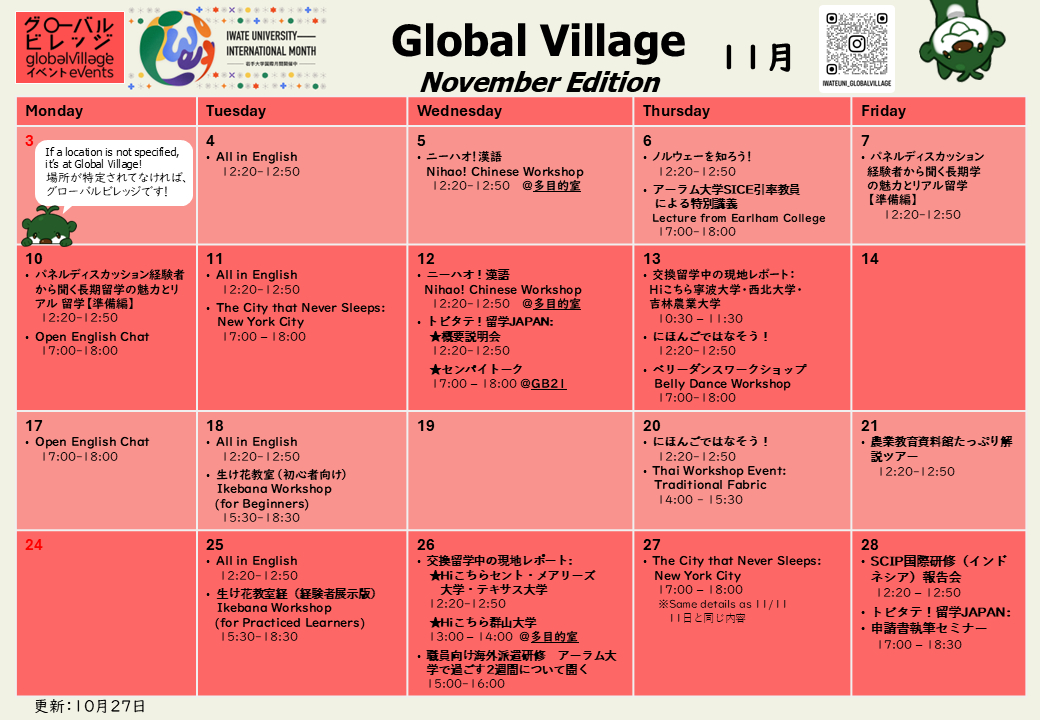The width and height of the screenshot is (1040, 720).
Task: Click the 更新：10月27日 update note
Action: point(90,706)
